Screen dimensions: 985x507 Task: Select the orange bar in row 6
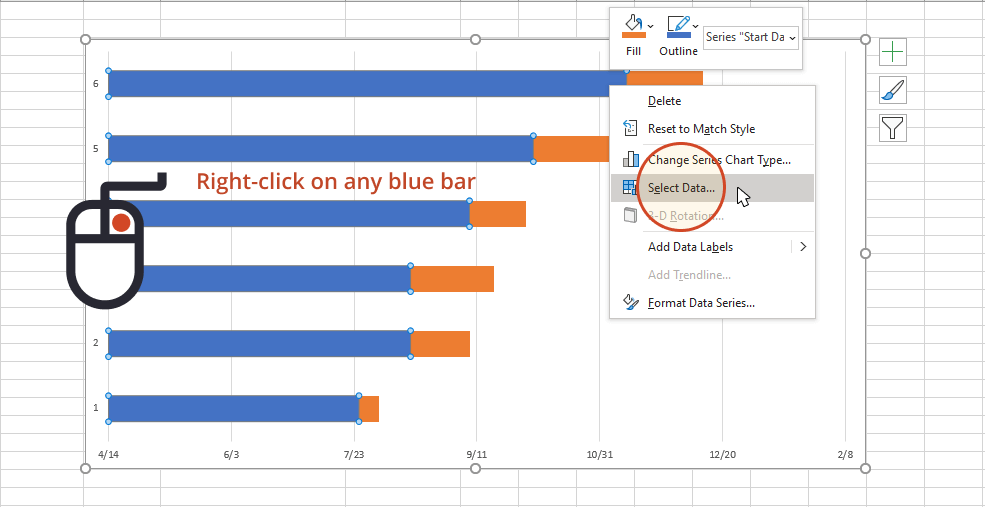(x=665, y=78)
